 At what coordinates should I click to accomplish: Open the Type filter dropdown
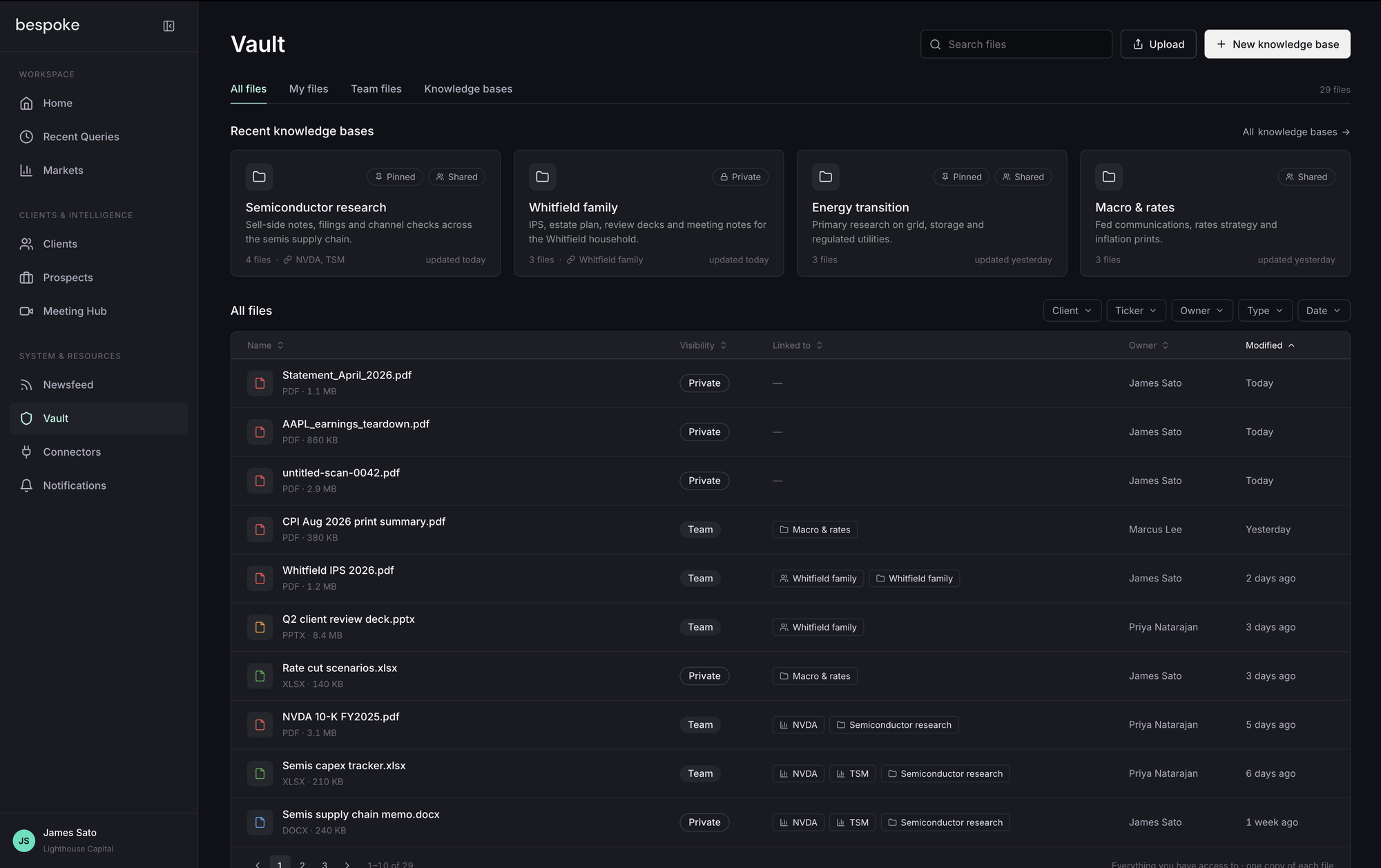click(x=1264, y=311)
